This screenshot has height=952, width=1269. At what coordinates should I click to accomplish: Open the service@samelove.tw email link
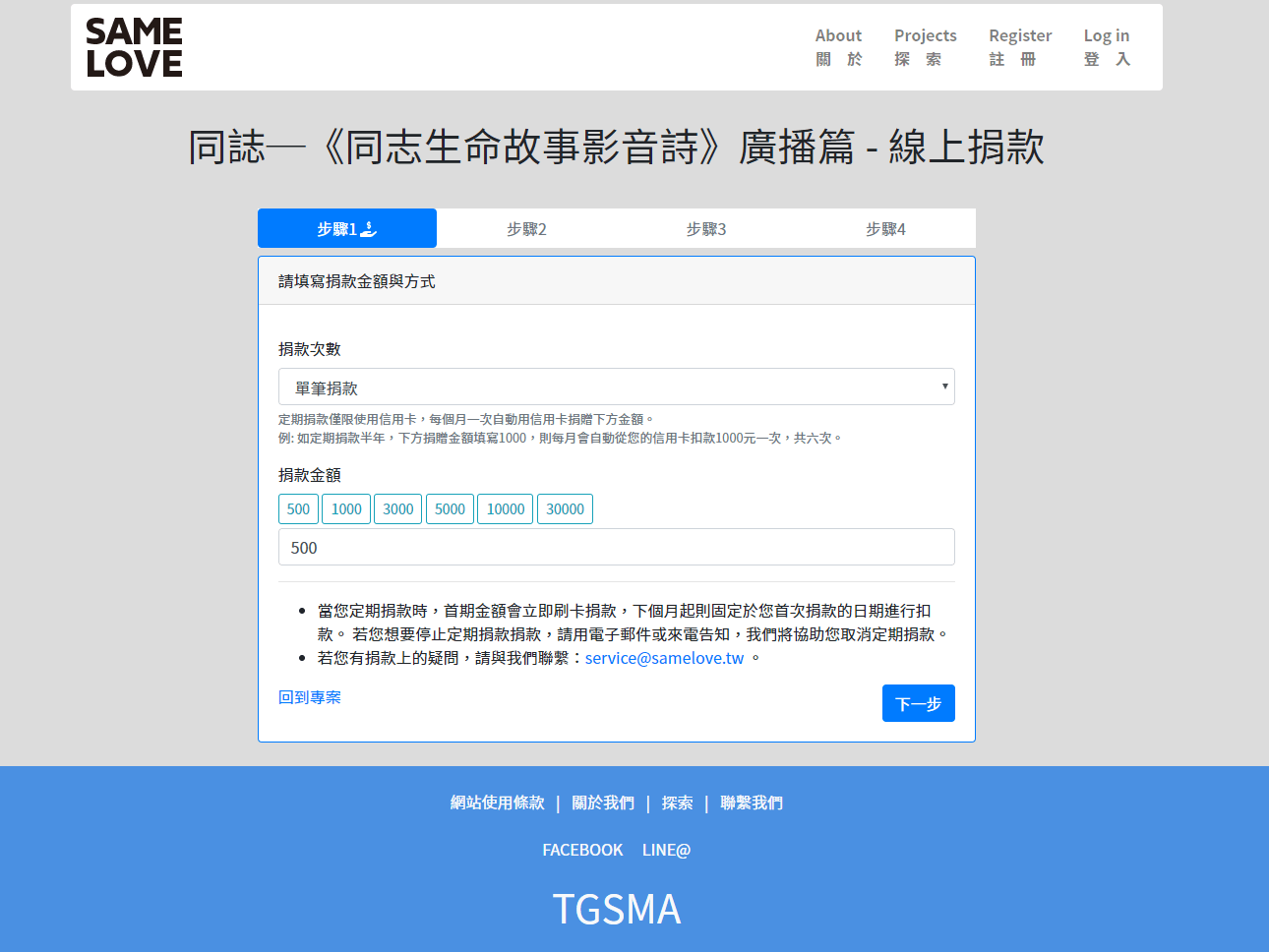[663, 657]
